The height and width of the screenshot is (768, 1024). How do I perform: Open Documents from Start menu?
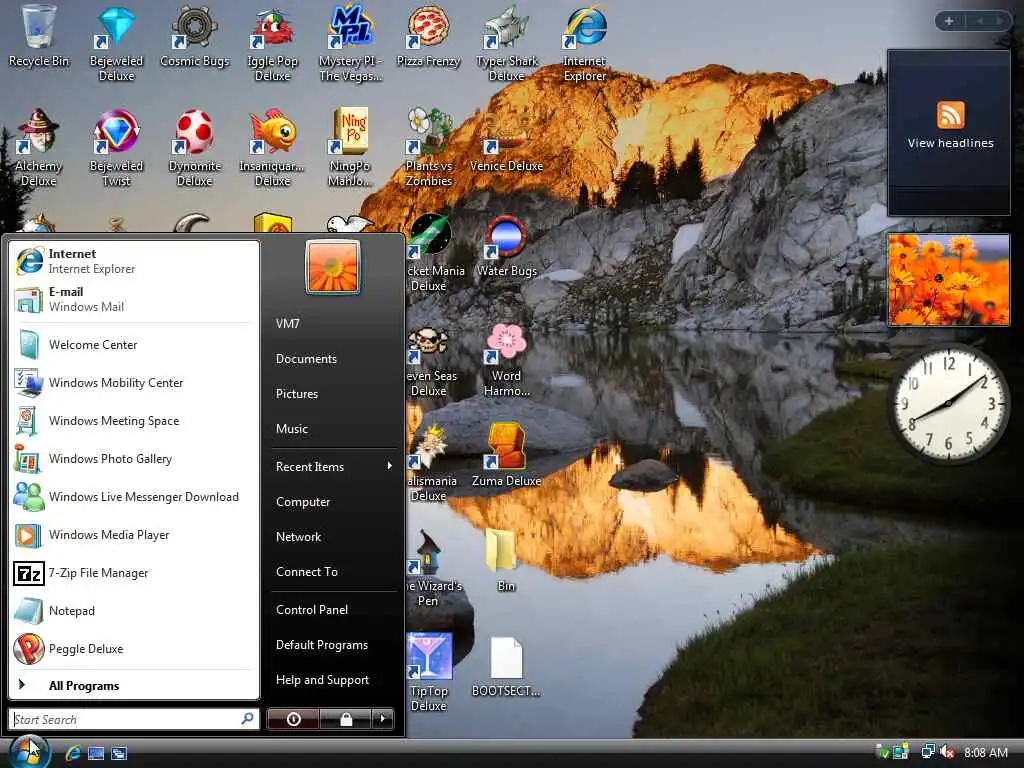333,359
